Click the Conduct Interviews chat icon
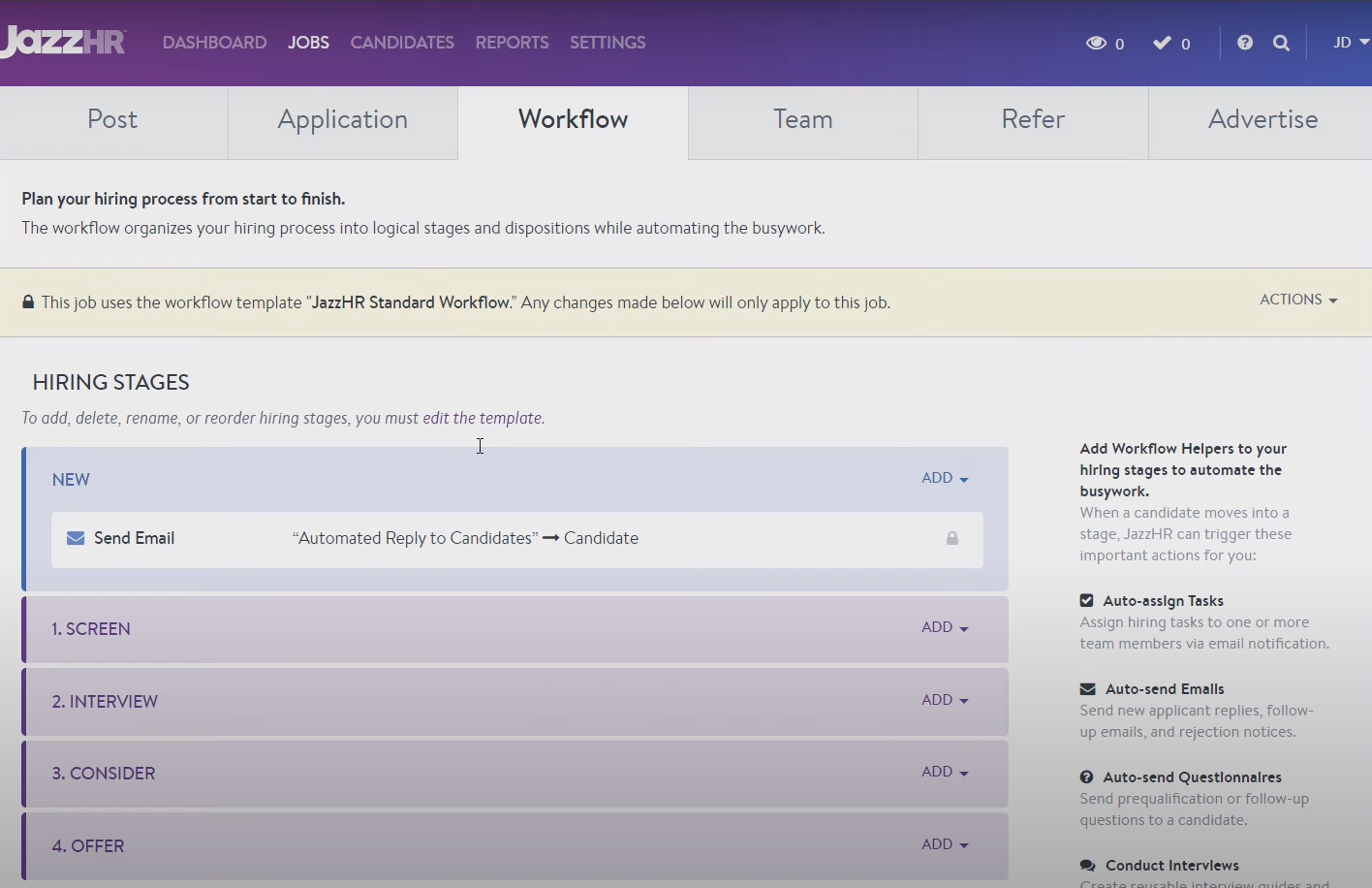 coord(1088,866)
